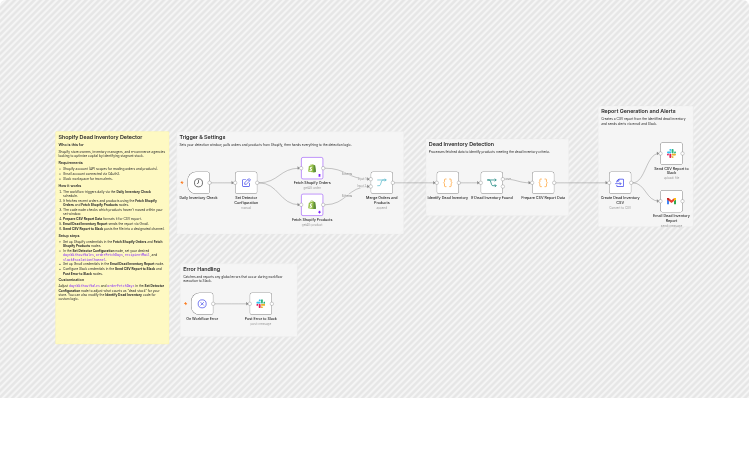The image size is (749, 450).
Task: Click the output connector of Create Dead Inventory CSV
Action: click(632, 182)
